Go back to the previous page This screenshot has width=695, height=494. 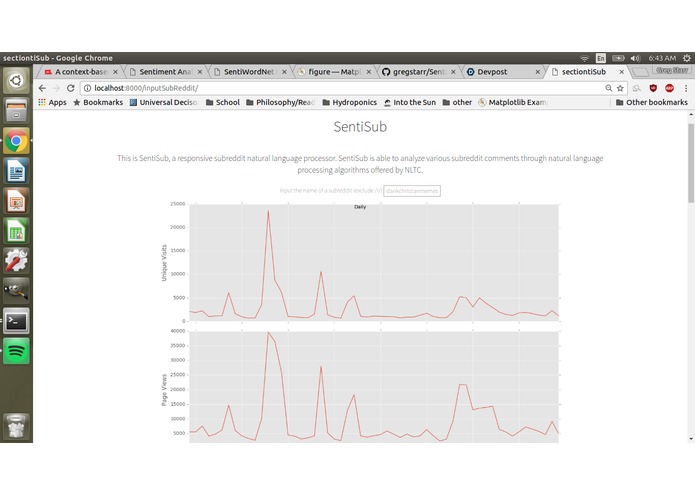click(x=42, y=88)
